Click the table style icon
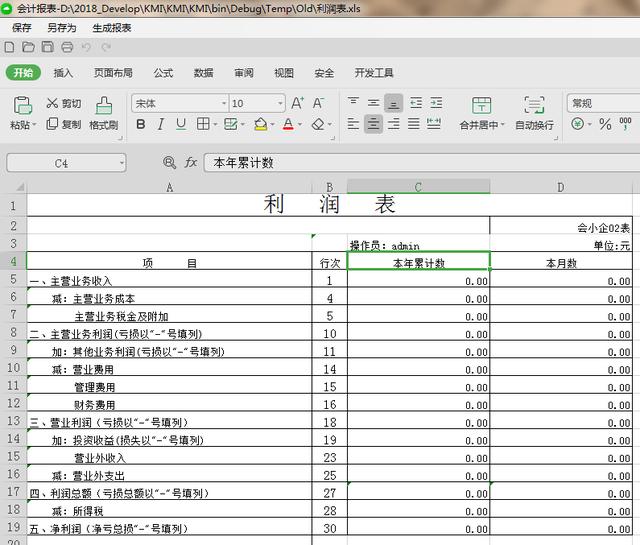This screenshot has width=640, height=545. click(231, 124)
